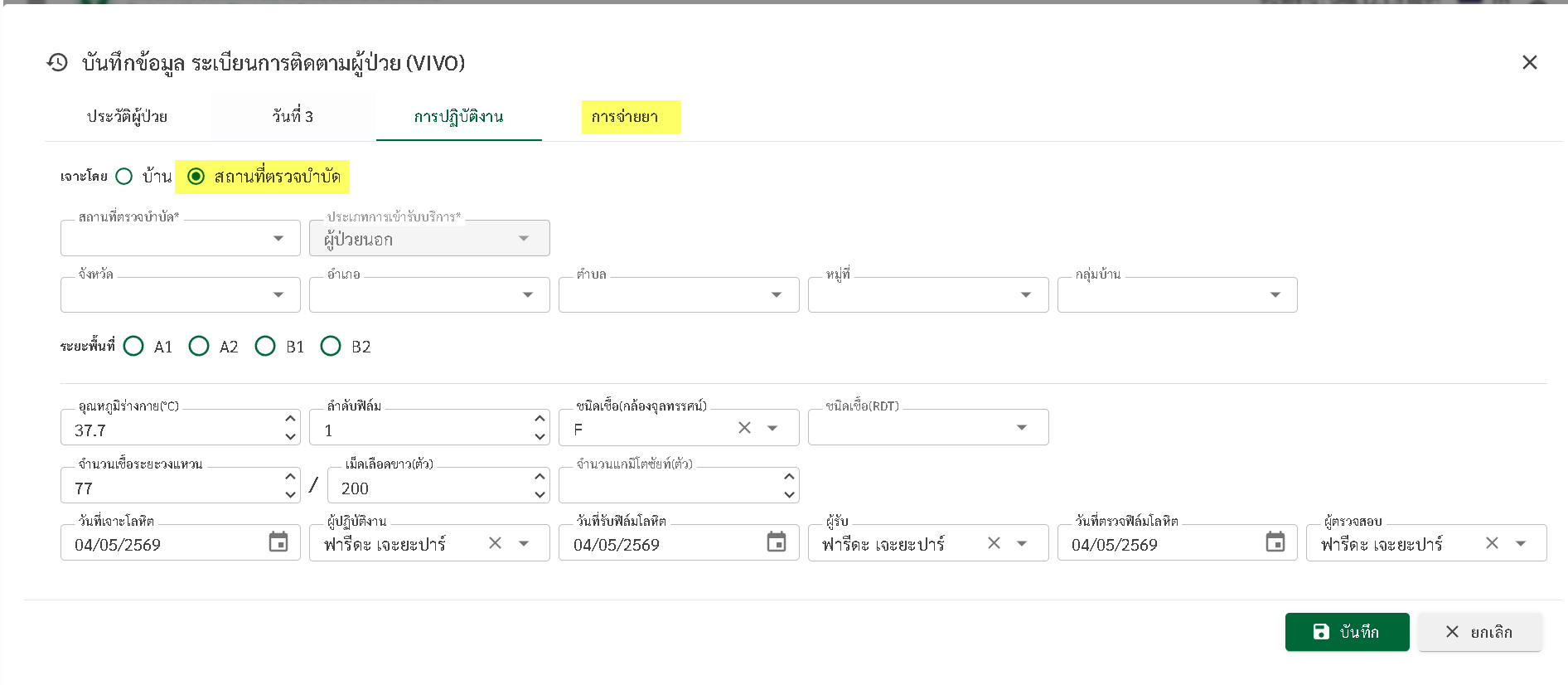
Task: Open the ประเภทการเข้ารับบริการ dropdown
Action: (x=429, y=238)
